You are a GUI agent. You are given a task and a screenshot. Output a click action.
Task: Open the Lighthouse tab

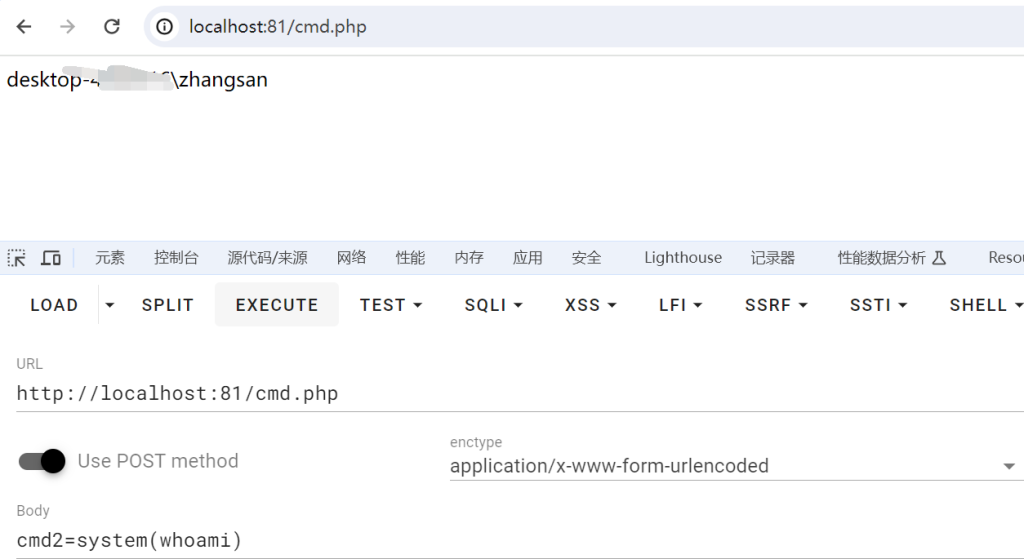(683, 258)
